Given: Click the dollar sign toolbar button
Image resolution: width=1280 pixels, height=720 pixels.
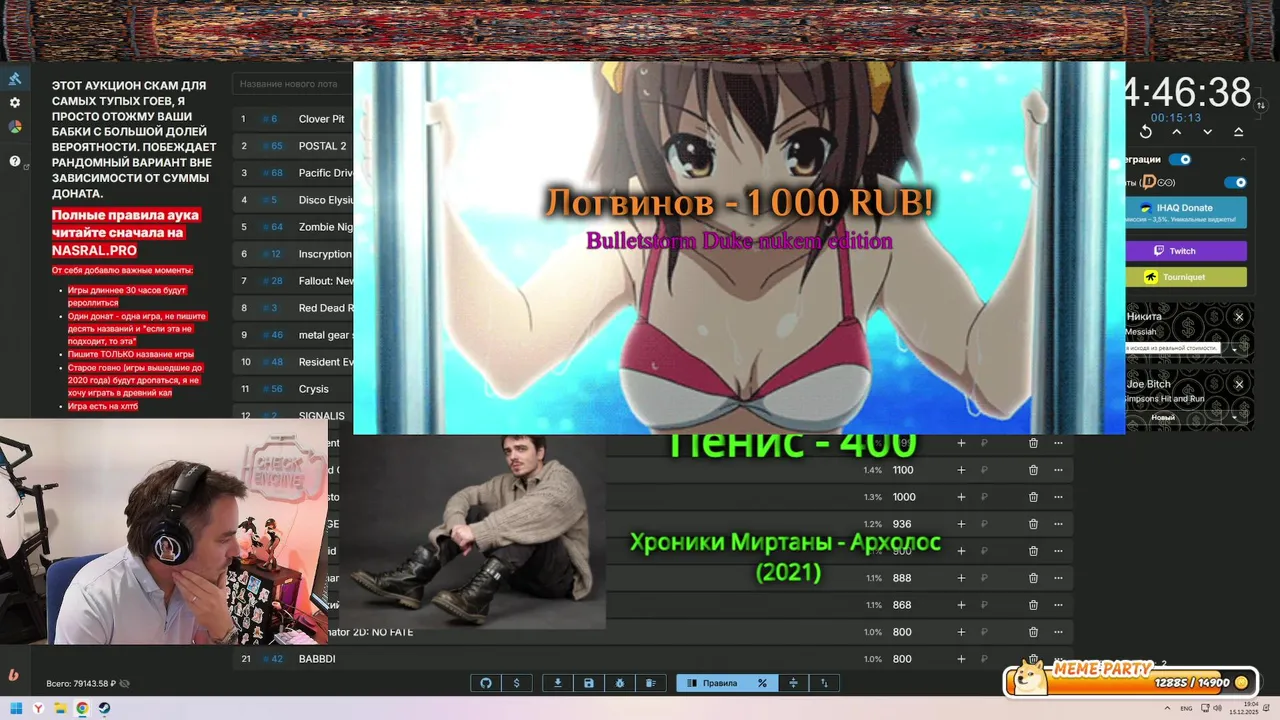Looking at the screenshot, I should coord(516,683).
